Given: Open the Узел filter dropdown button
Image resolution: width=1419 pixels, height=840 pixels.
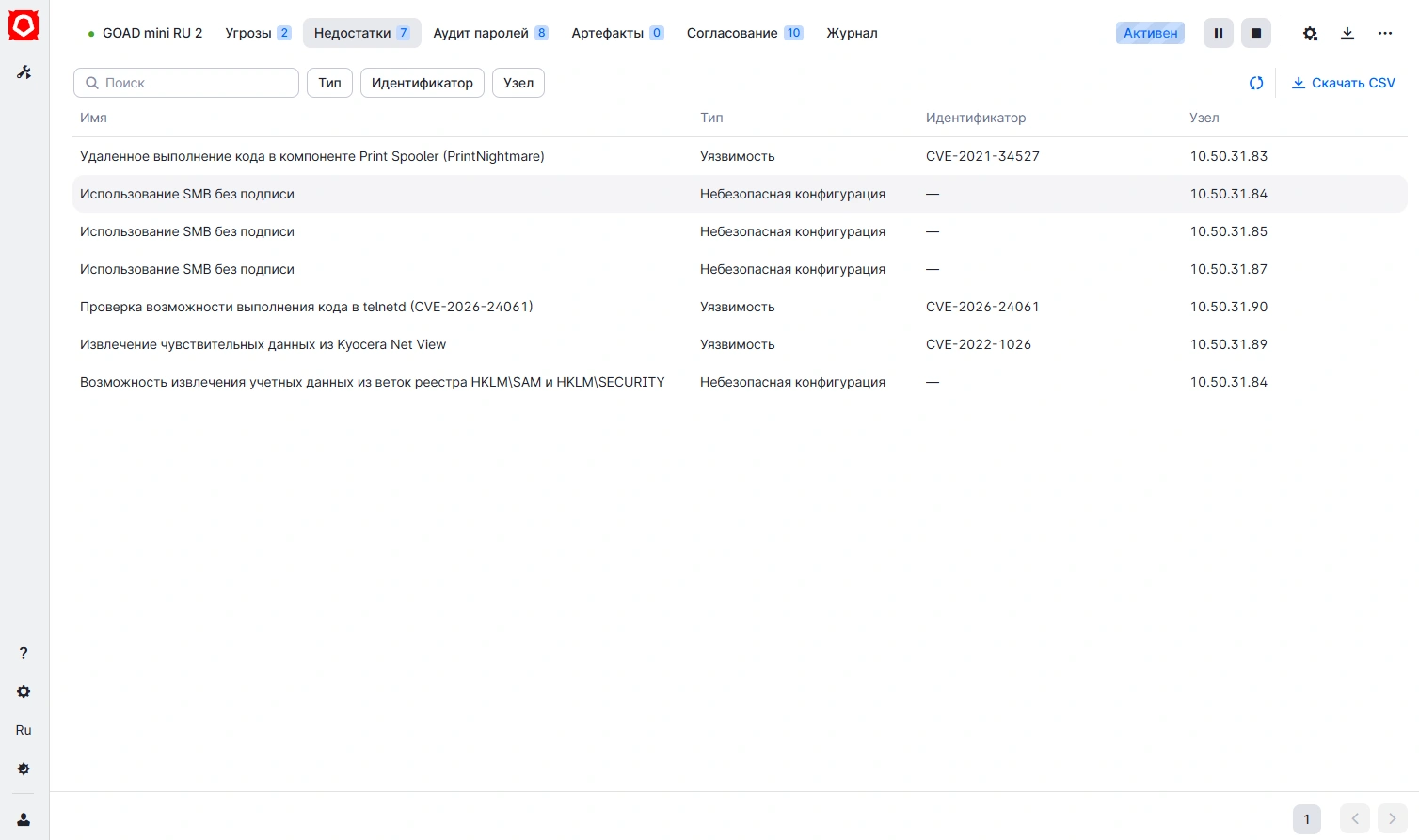Looking at the screenshot, I should click(x=518, y=83).
